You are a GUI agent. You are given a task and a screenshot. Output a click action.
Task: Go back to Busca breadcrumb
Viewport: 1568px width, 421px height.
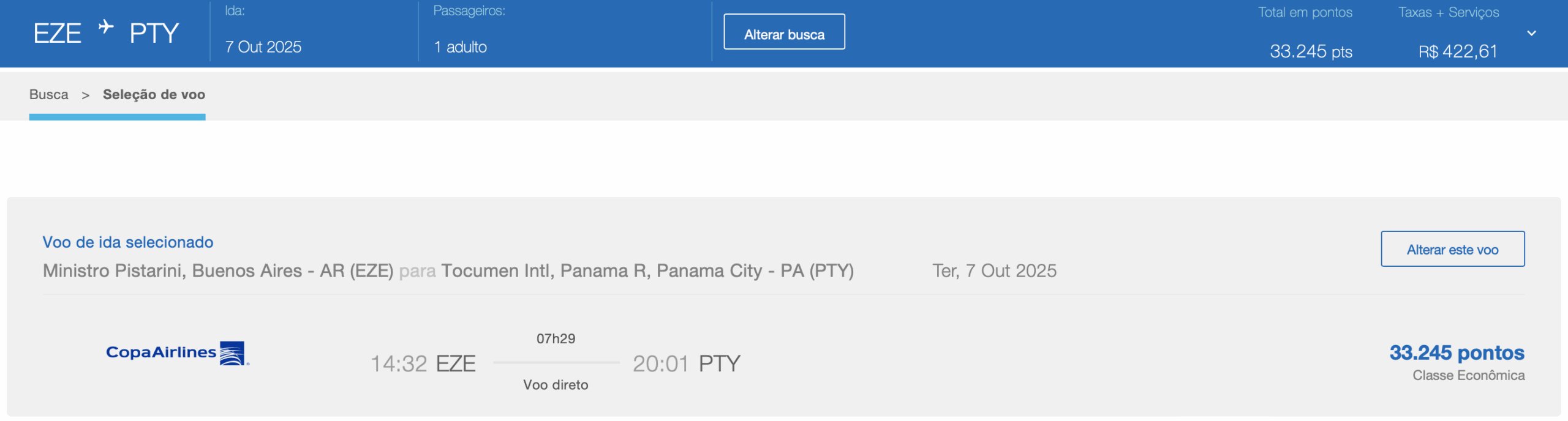tap(49, 95)
